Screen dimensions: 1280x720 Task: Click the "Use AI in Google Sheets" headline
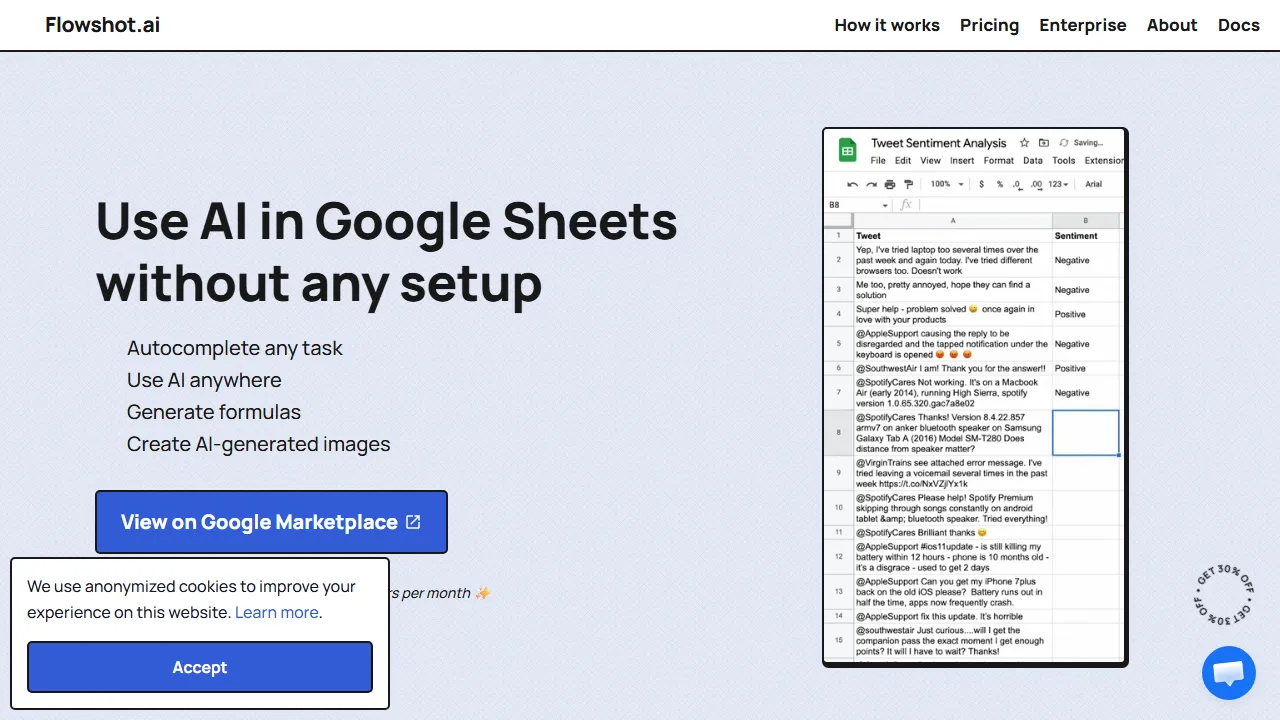click(x=387, y=221)
